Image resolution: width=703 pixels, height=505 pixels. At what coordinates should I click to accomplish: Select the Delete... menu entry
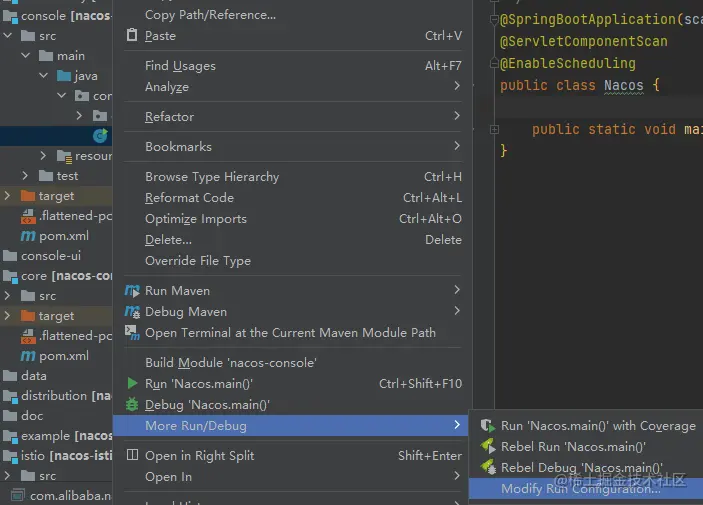tap(292, 240)
